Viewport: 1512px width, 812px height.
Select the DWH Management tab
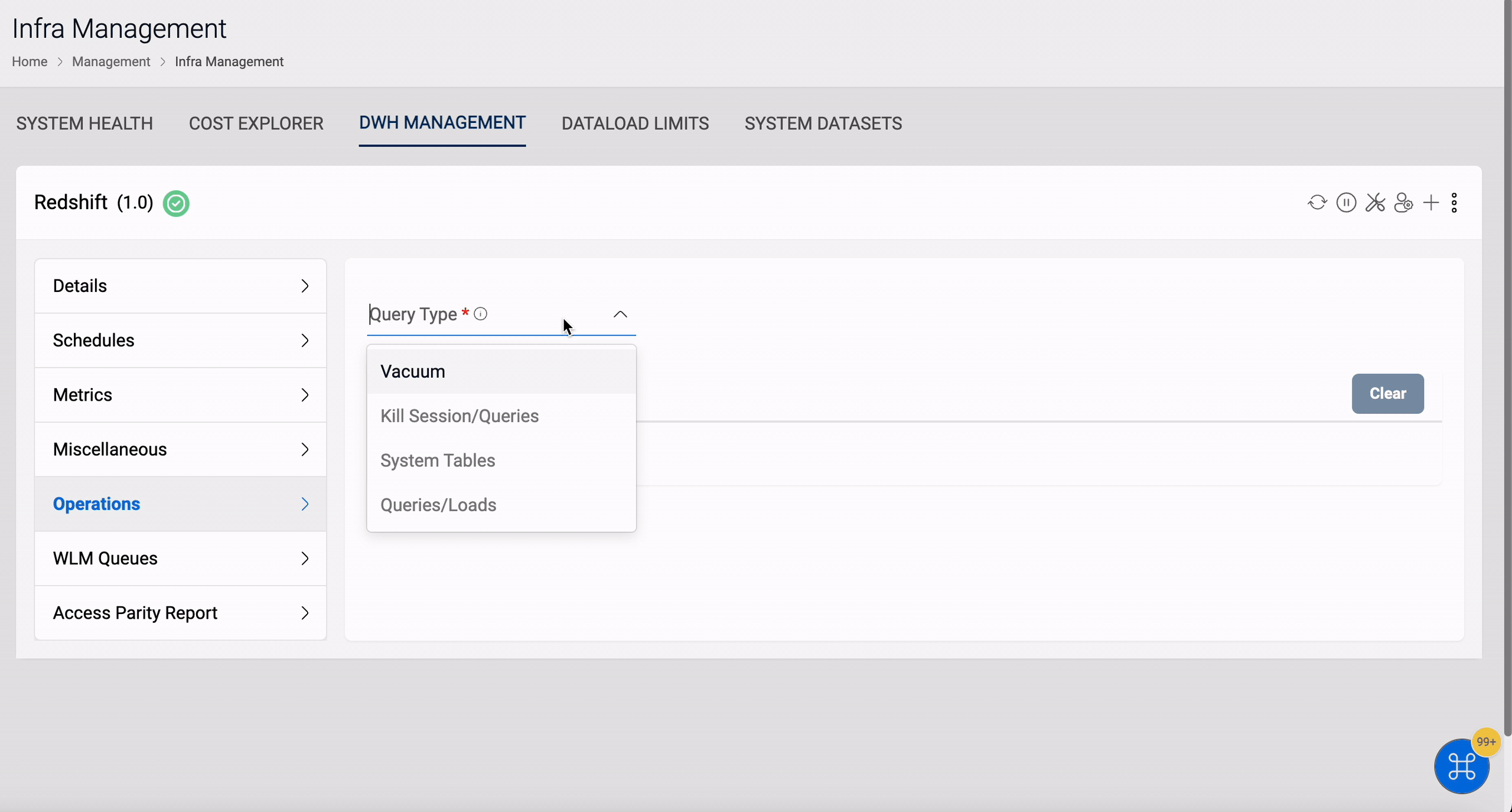click(x=442, y=123)
